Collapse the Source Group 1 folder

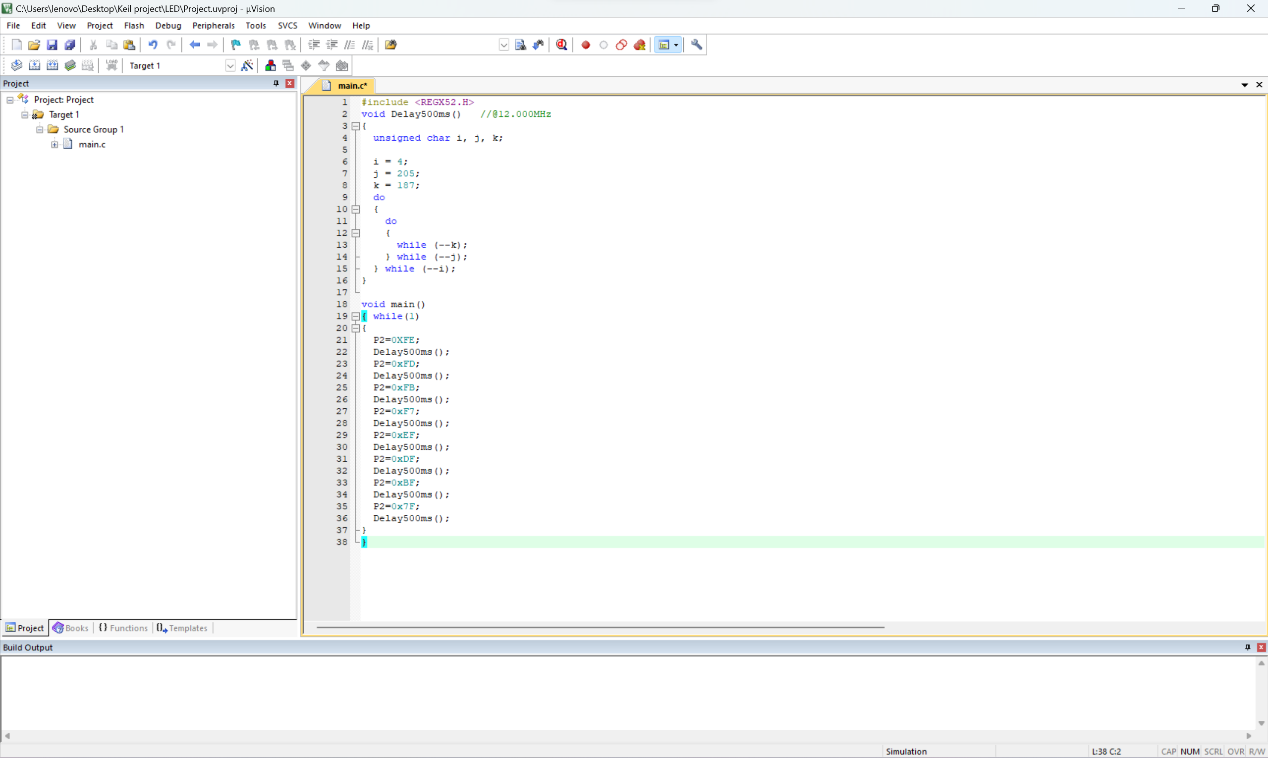pyautogui.click(x=40, y=129)
